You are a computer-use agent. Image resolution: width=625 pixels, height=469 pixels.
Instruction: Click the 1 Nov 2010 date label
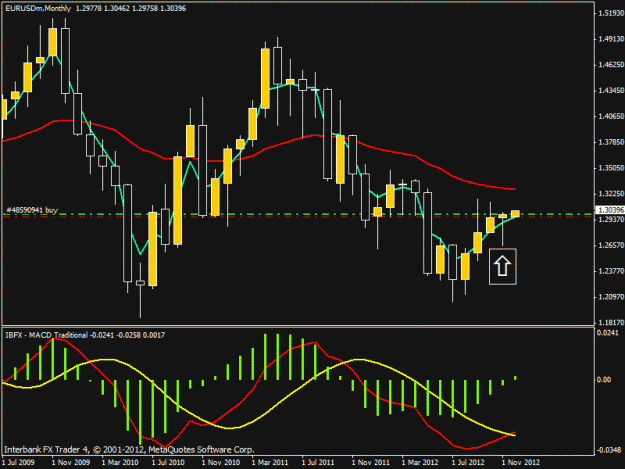pyautogui.click(x=221, y=463)
